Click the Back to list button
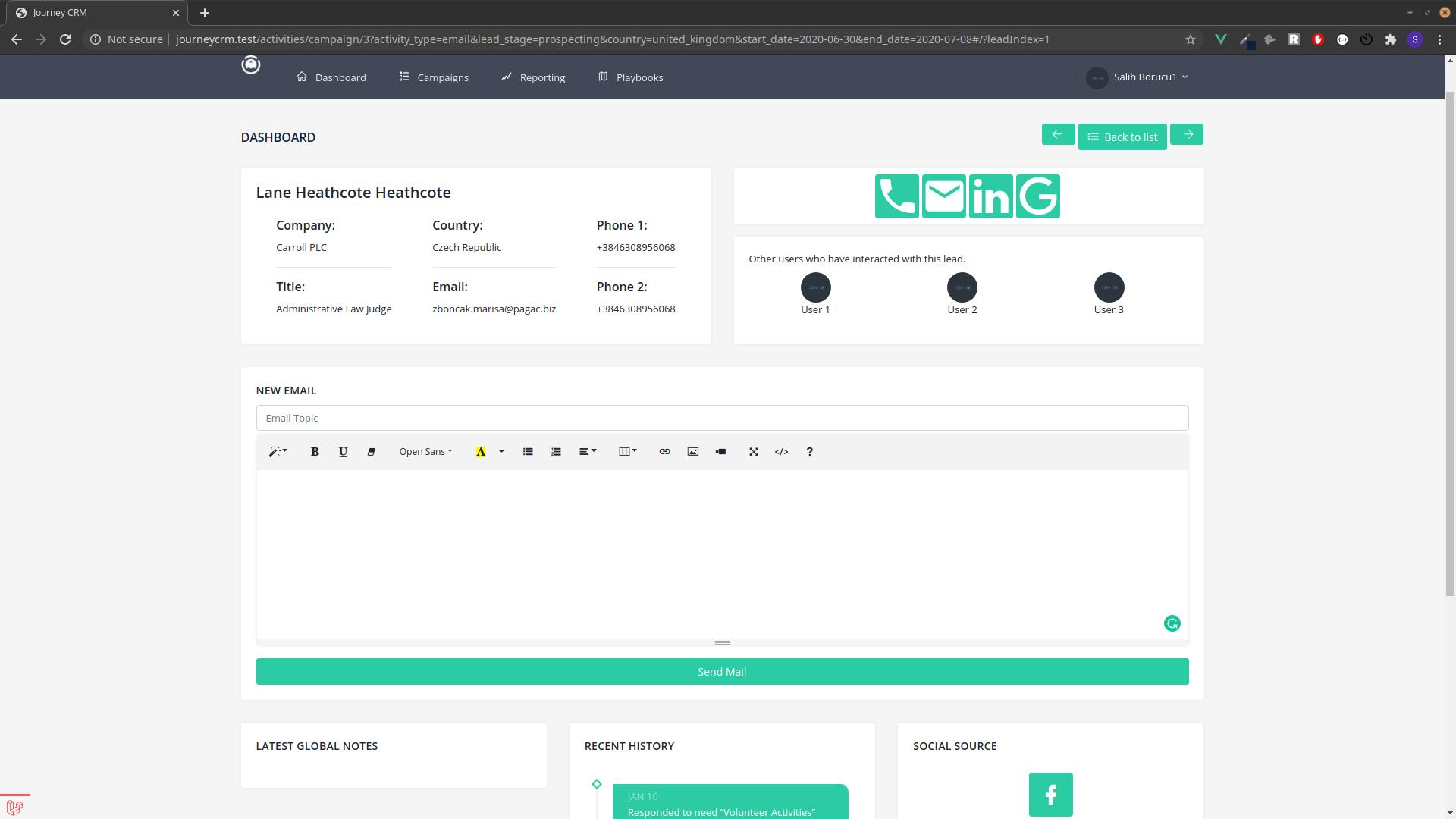This screenshot has height=819, width=1456. 1122,137
